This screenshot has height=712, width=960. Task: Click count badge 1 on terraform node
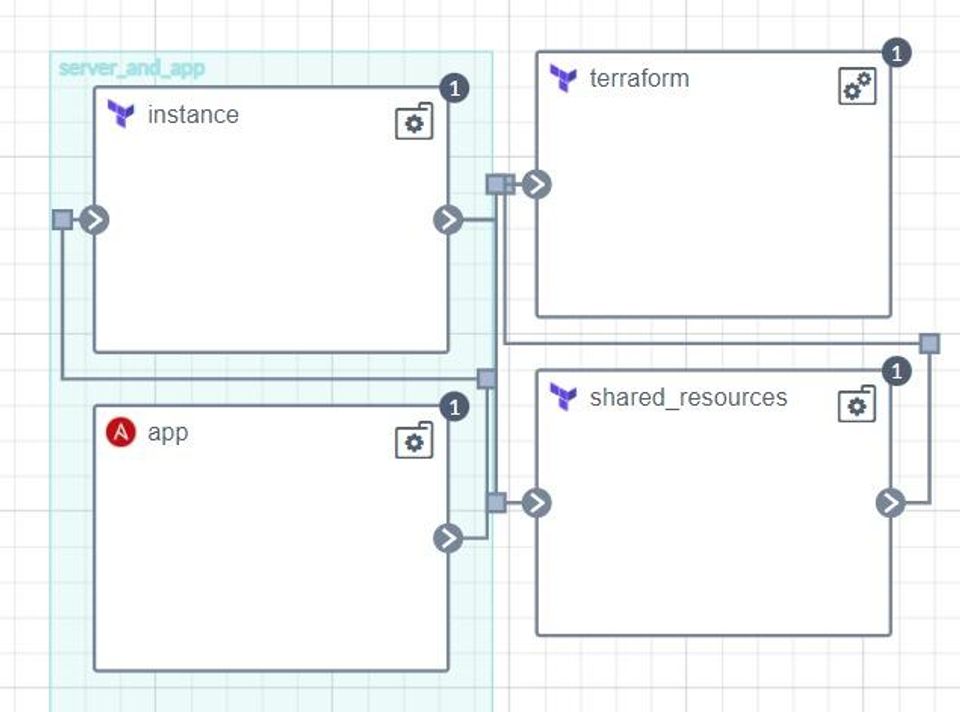[x=897, y=53]
